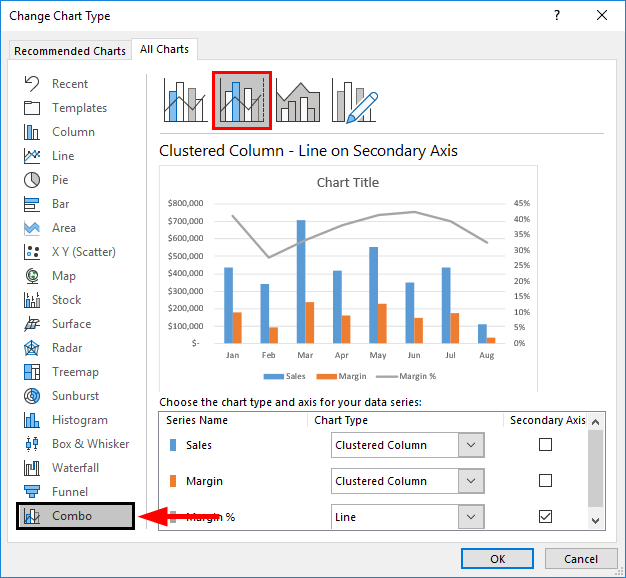Image resolution: width=626 pixels, height=578 pixels.
Task: Click the Mar label on preview axis
Action: coord(305,355)
